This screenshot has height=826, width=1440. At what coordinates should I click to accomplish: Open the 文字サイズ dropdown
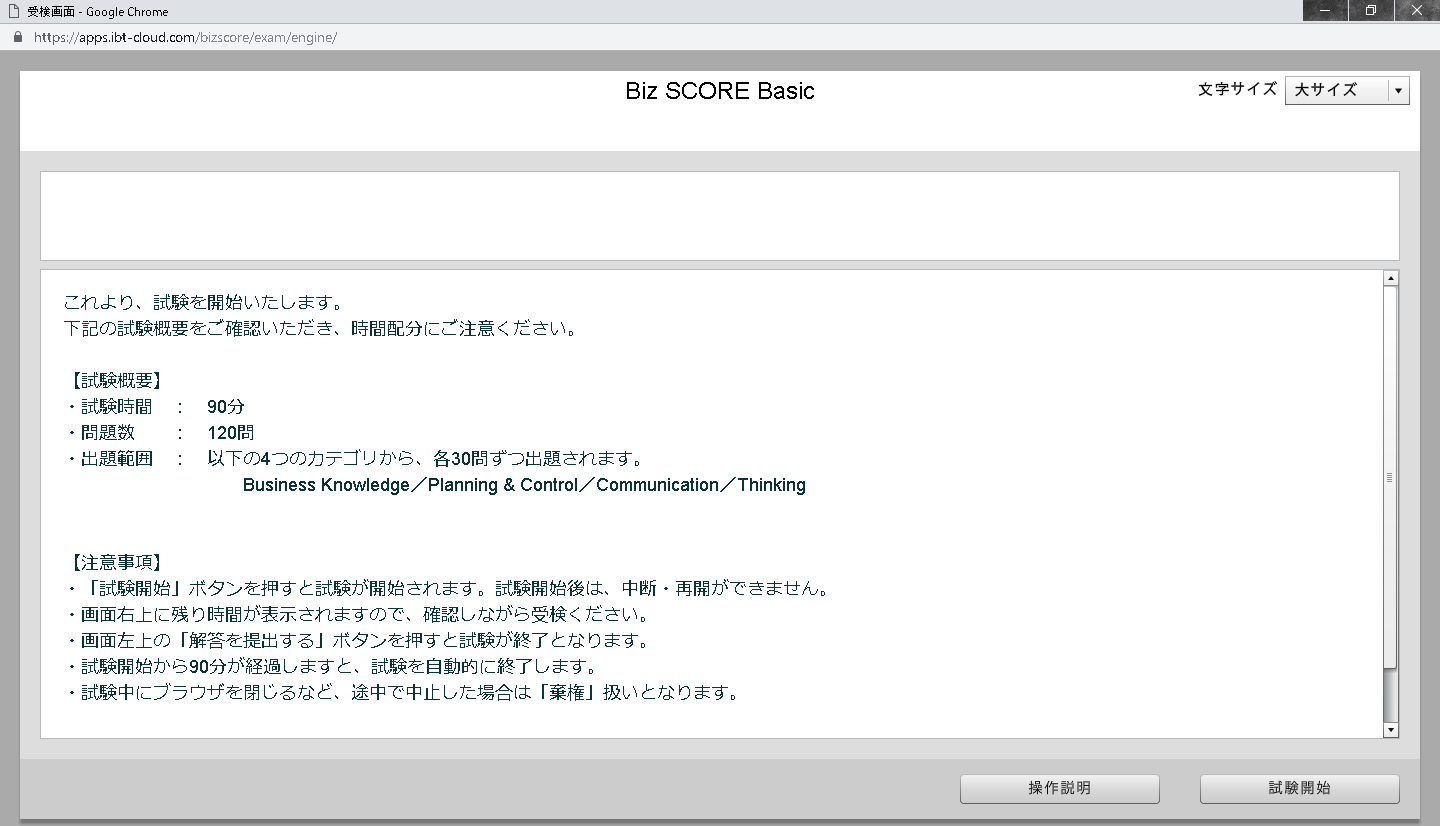(1346, 90)
